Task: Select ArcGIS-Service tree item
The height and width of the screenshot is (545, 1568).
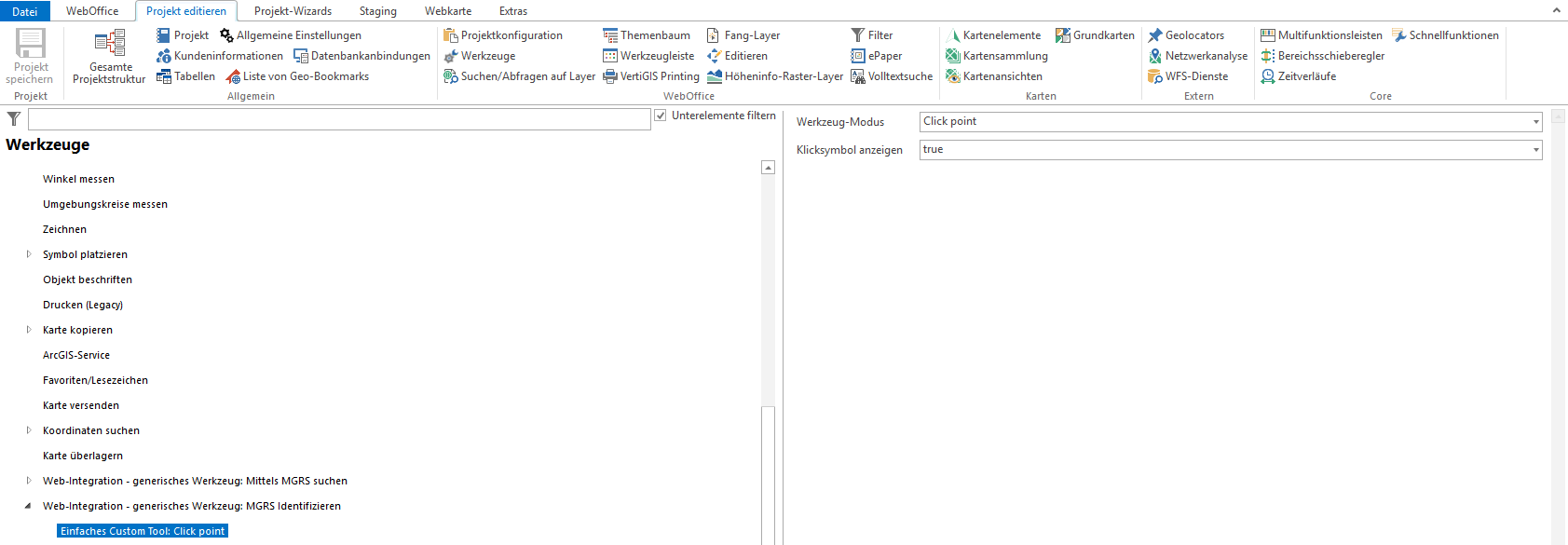Action: 76,355
